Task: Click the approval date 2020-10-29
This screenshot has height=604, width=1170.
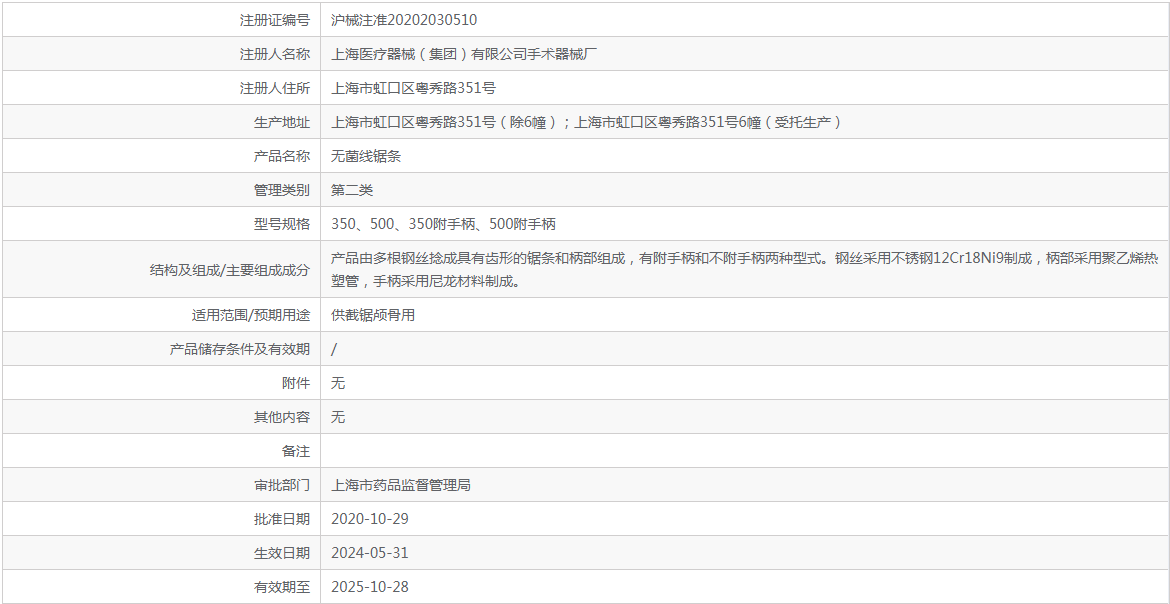Action: point(370,519)
